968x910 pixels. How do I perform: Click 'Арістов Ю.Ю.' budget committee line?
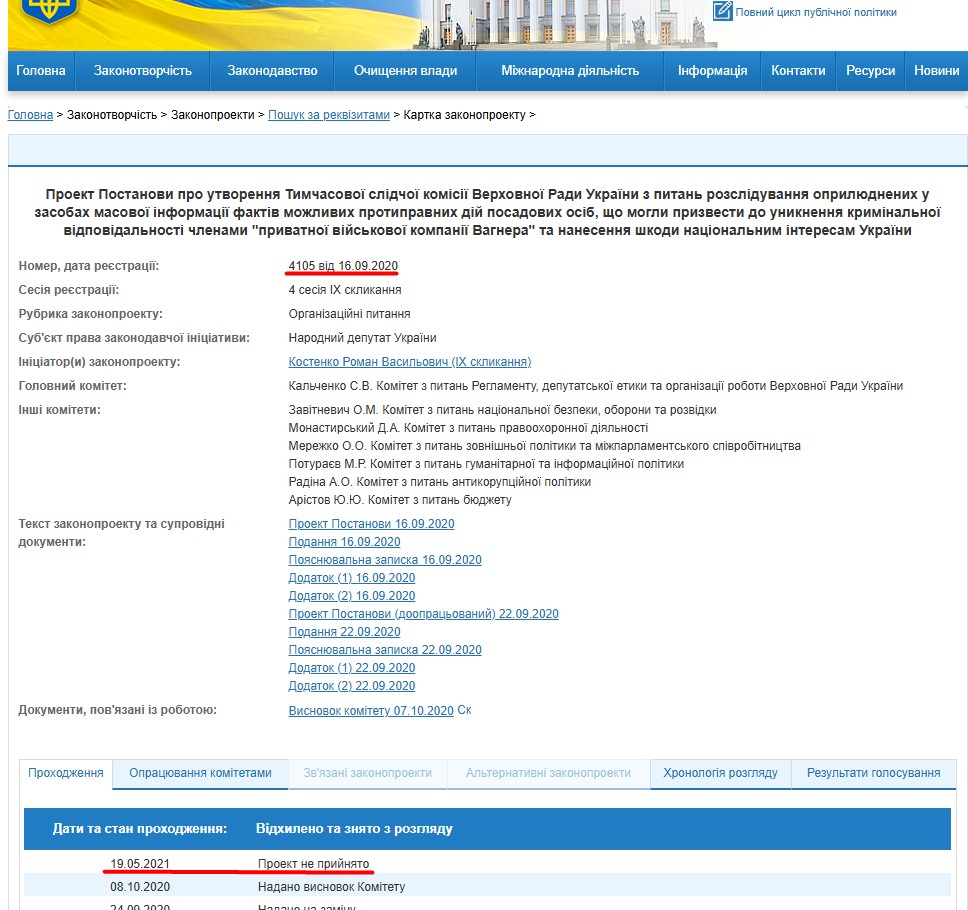(400, 500)
